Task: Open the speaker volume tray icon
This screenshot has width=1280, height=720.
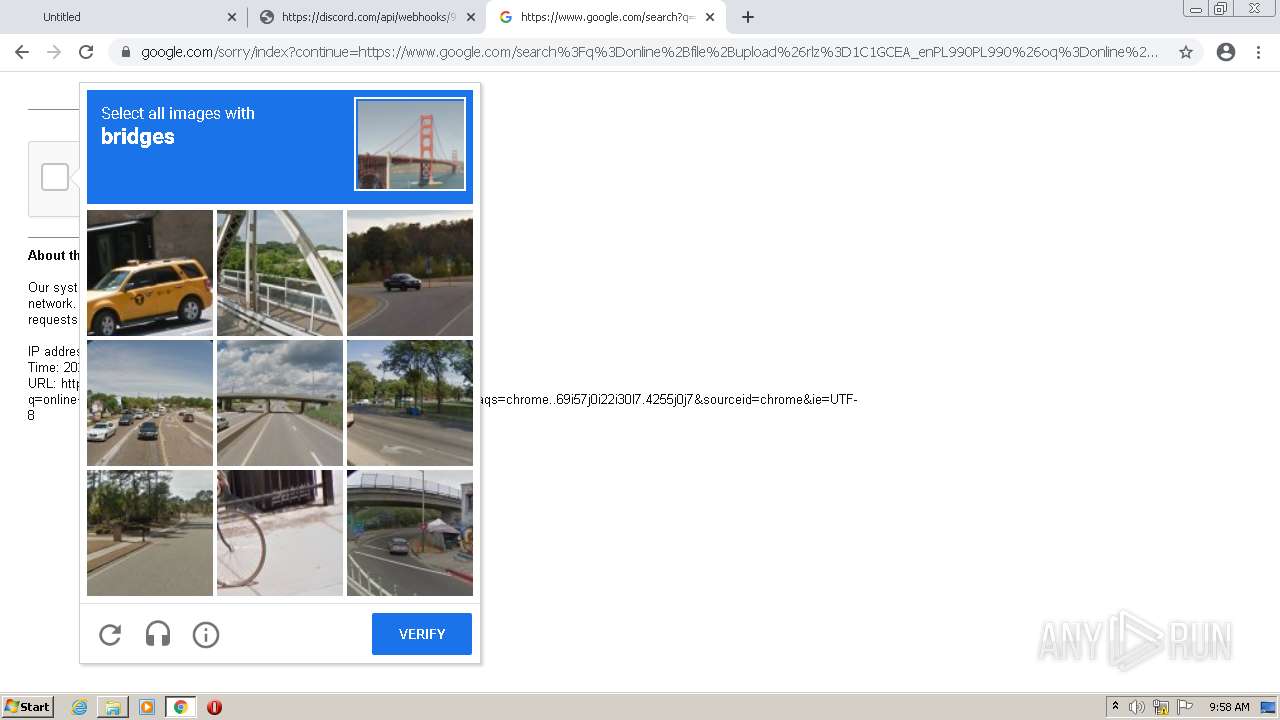Action: (x=1136, y=707)
